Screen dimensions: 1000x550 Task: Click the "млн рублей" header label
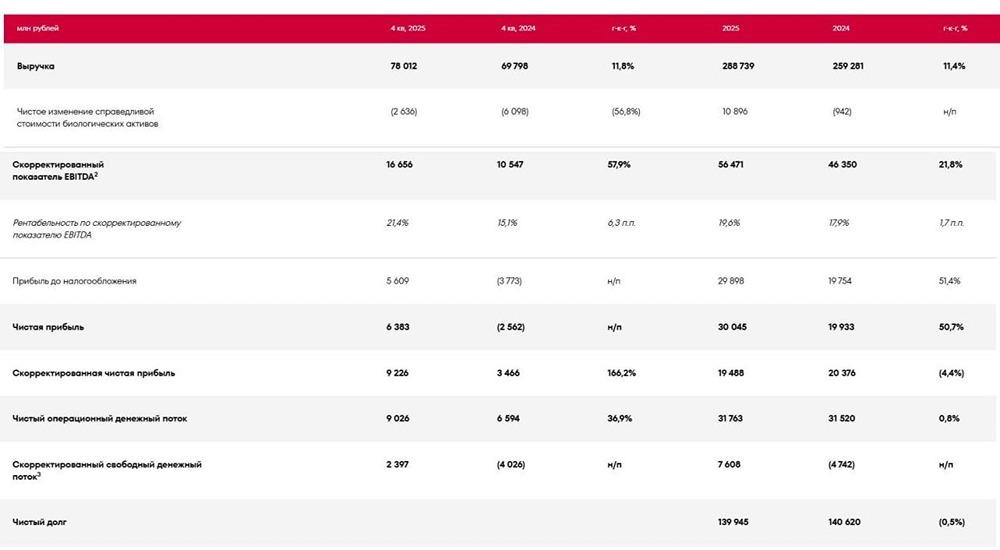pyautogui.click(x=38, y=29)
